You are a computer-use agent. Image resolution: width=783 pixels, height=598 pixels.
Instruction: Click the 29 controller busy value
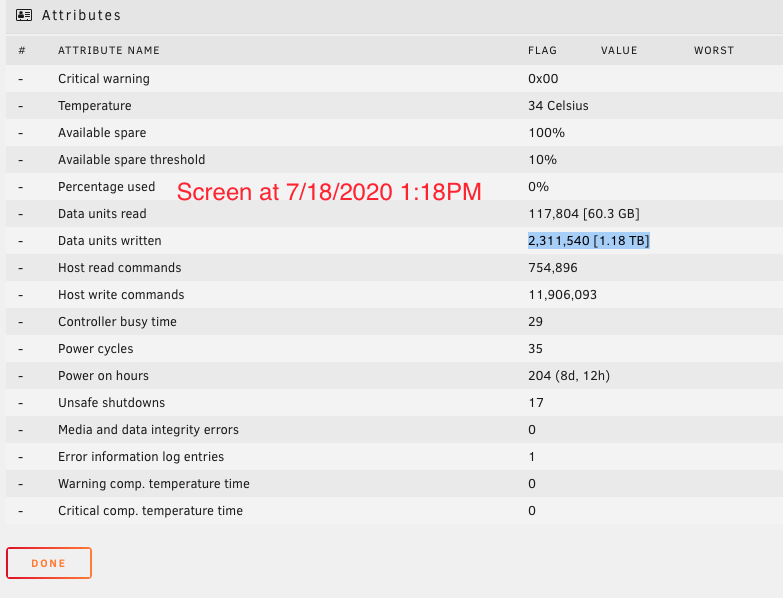[x=535, y=321]
